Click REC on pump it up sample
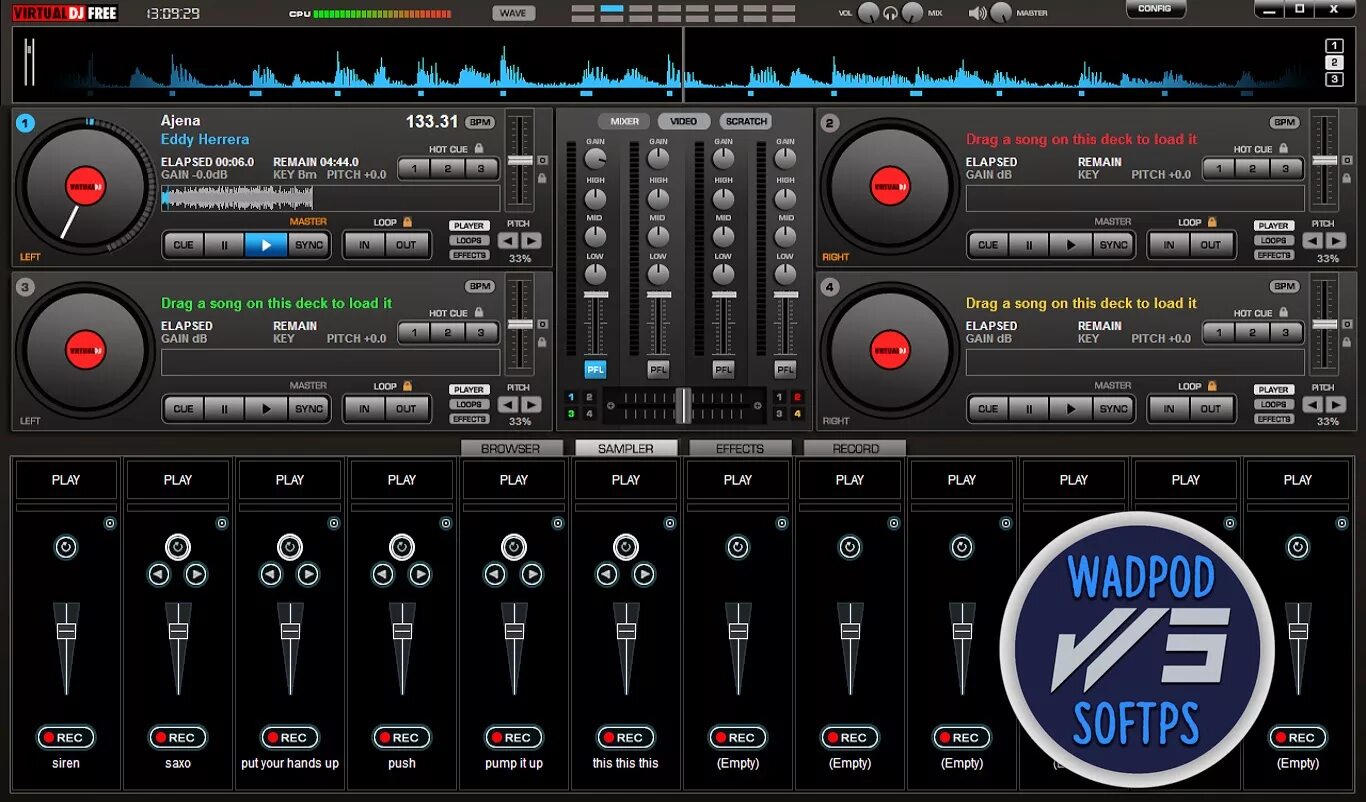The height and width of the screenshot is (802, 1366). [514, 737]
